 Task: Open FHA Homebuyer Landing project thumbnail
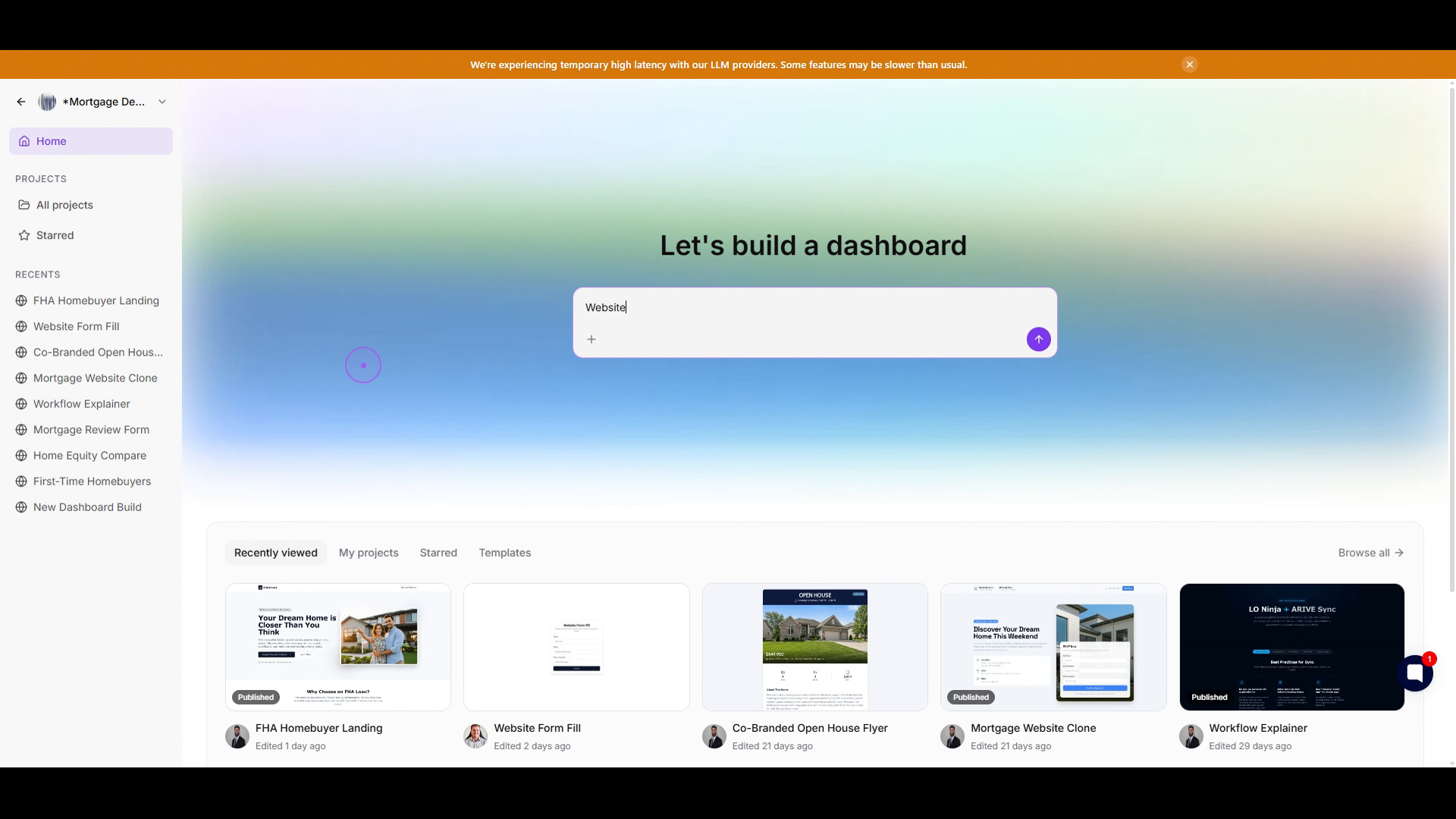(338, 647)
